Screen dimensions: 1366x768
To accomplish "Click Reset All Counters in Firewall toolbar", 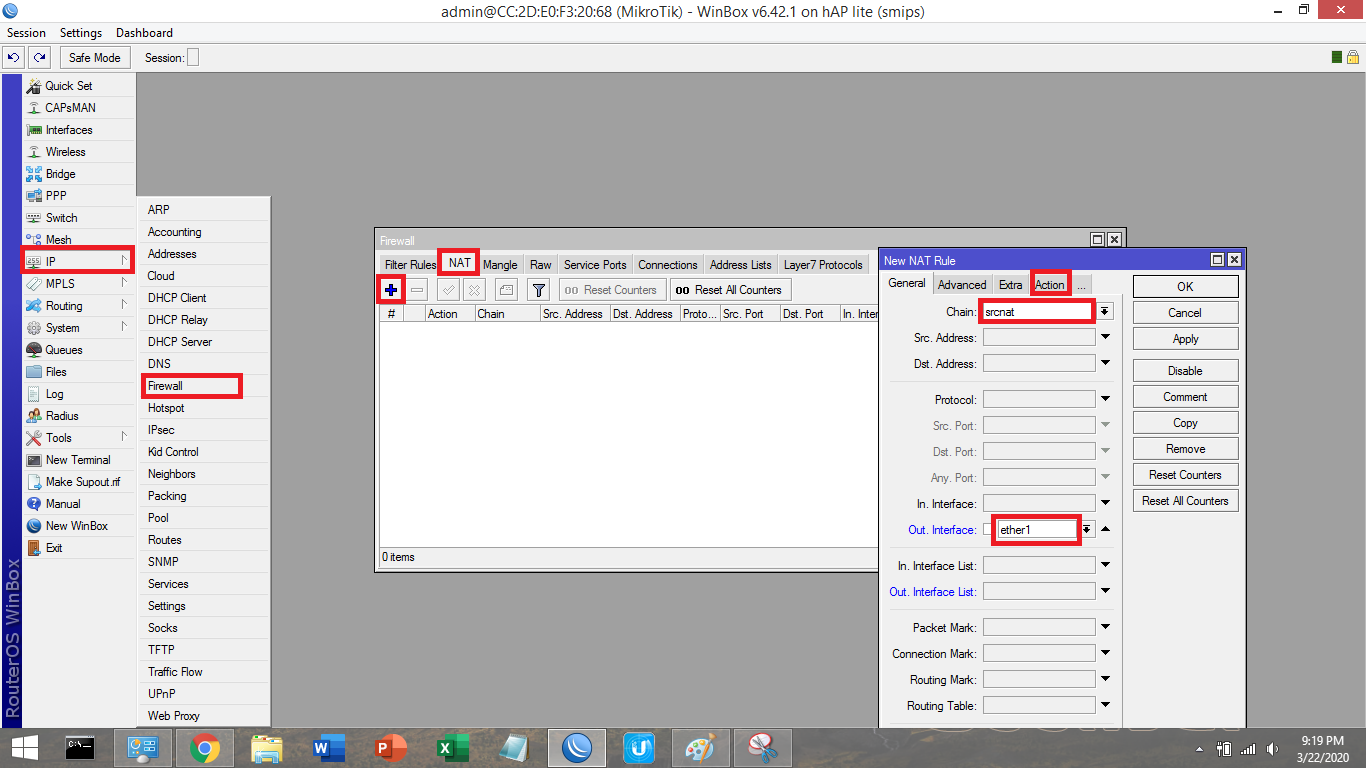I will click(730, 290).
